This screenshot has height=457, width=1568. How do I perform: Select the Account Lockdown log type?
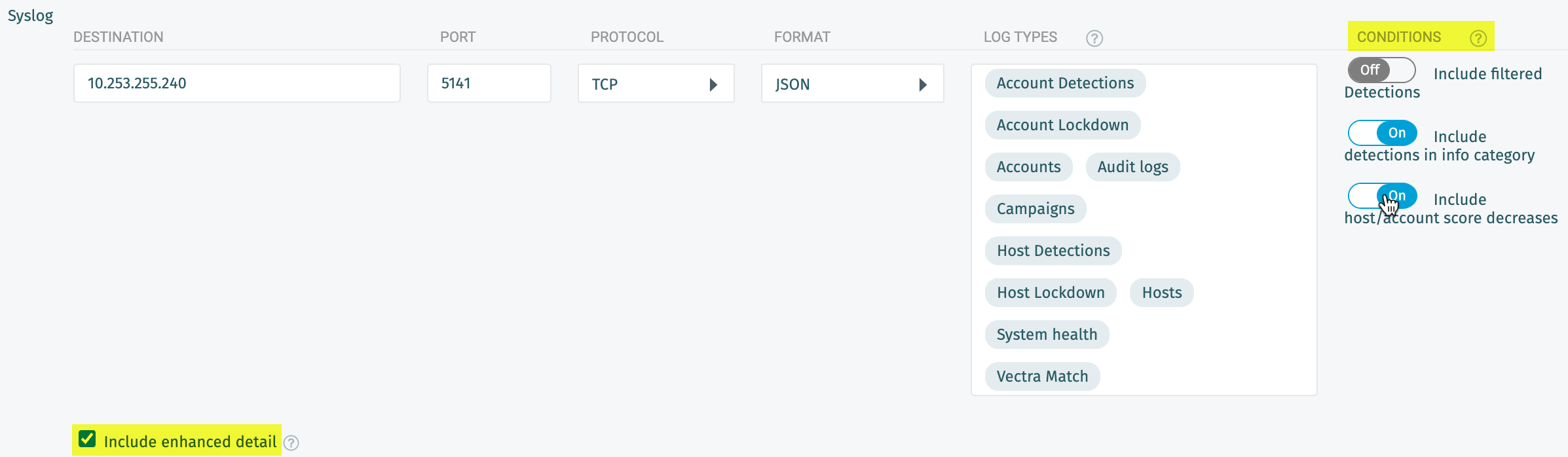click(1062, 124)
